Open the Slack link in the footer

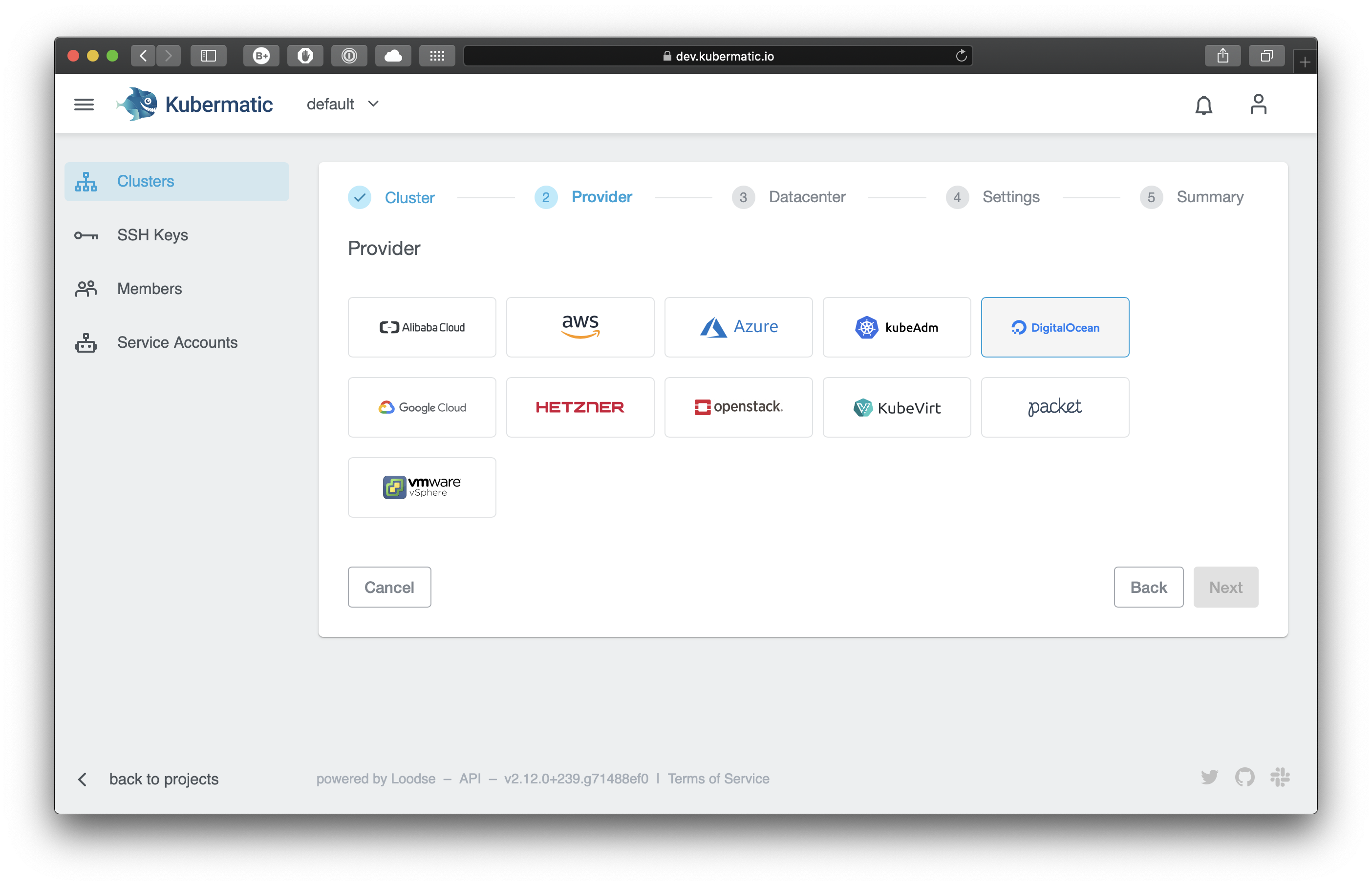1281,777
